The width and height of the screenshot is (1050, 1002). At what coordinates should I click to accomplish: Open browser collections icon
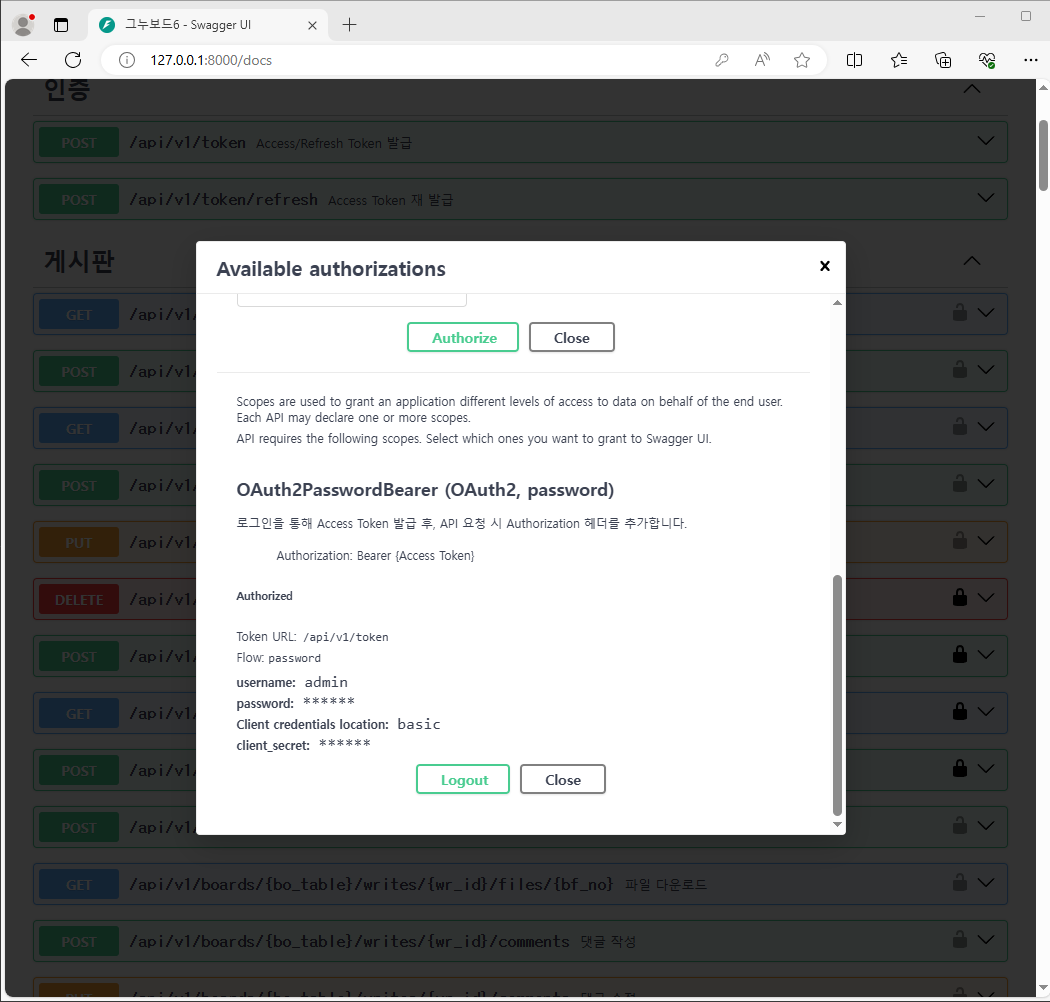pos(943,60)
